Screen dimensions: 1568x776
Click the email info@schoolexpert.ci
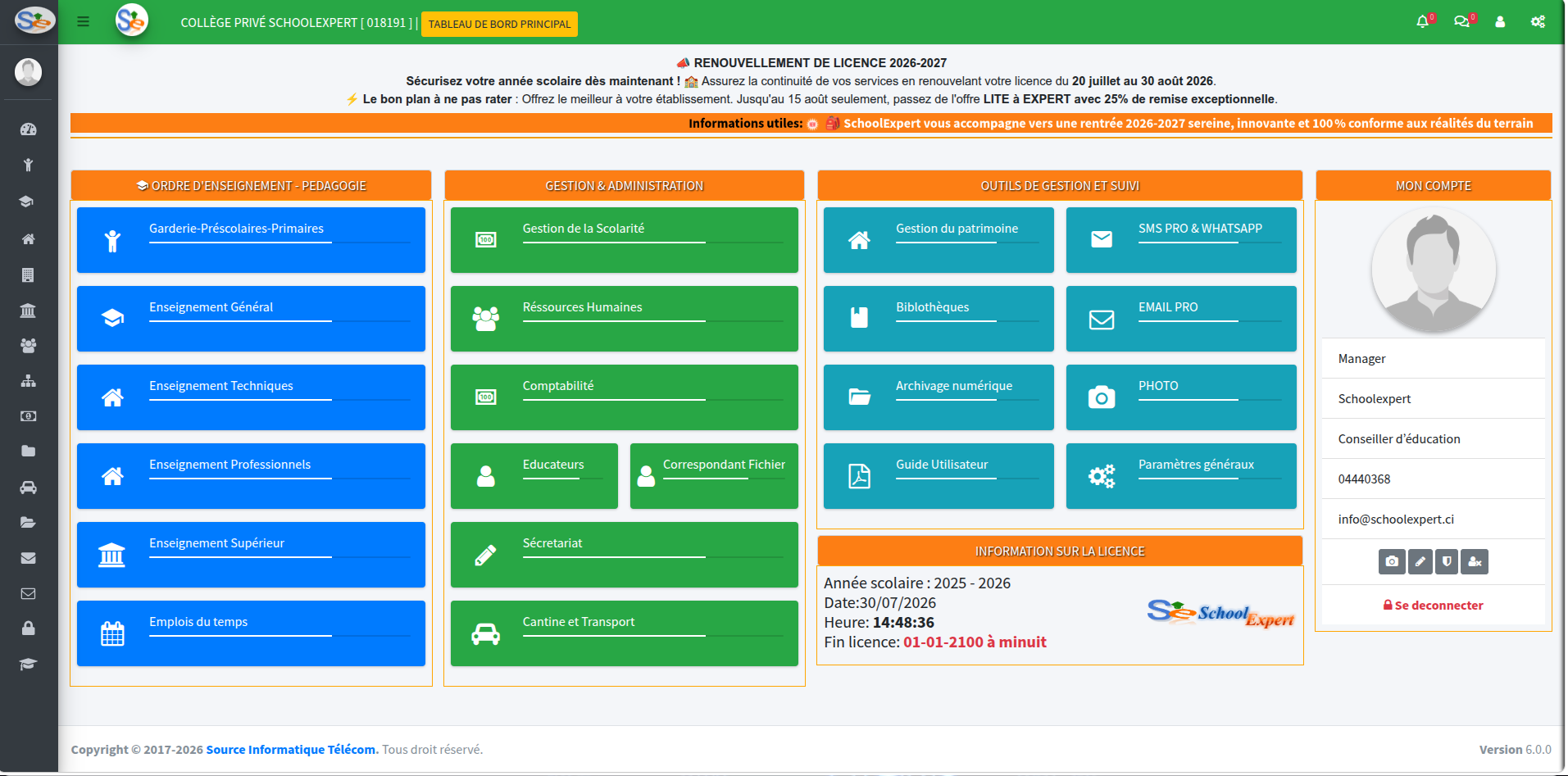point(1396,520)
